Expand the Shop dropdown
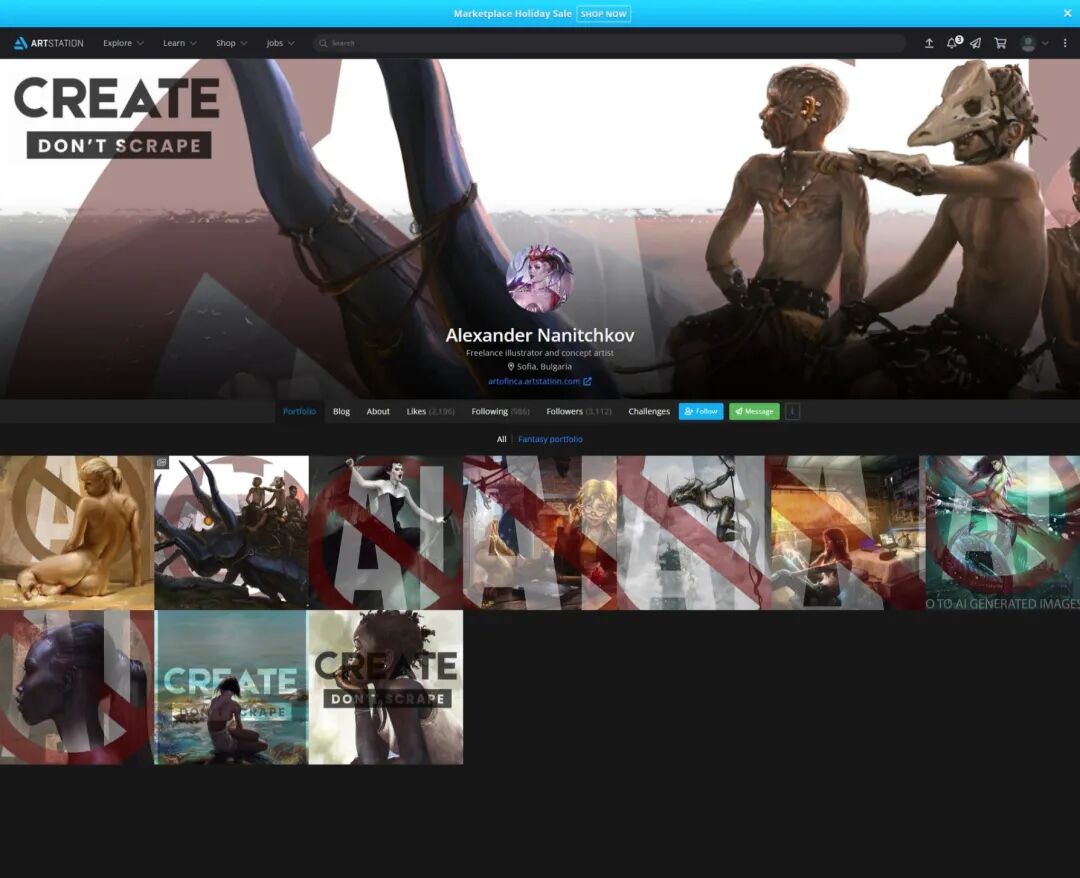The height and width of the screenshot is (878, 1080). coord(231,43)
